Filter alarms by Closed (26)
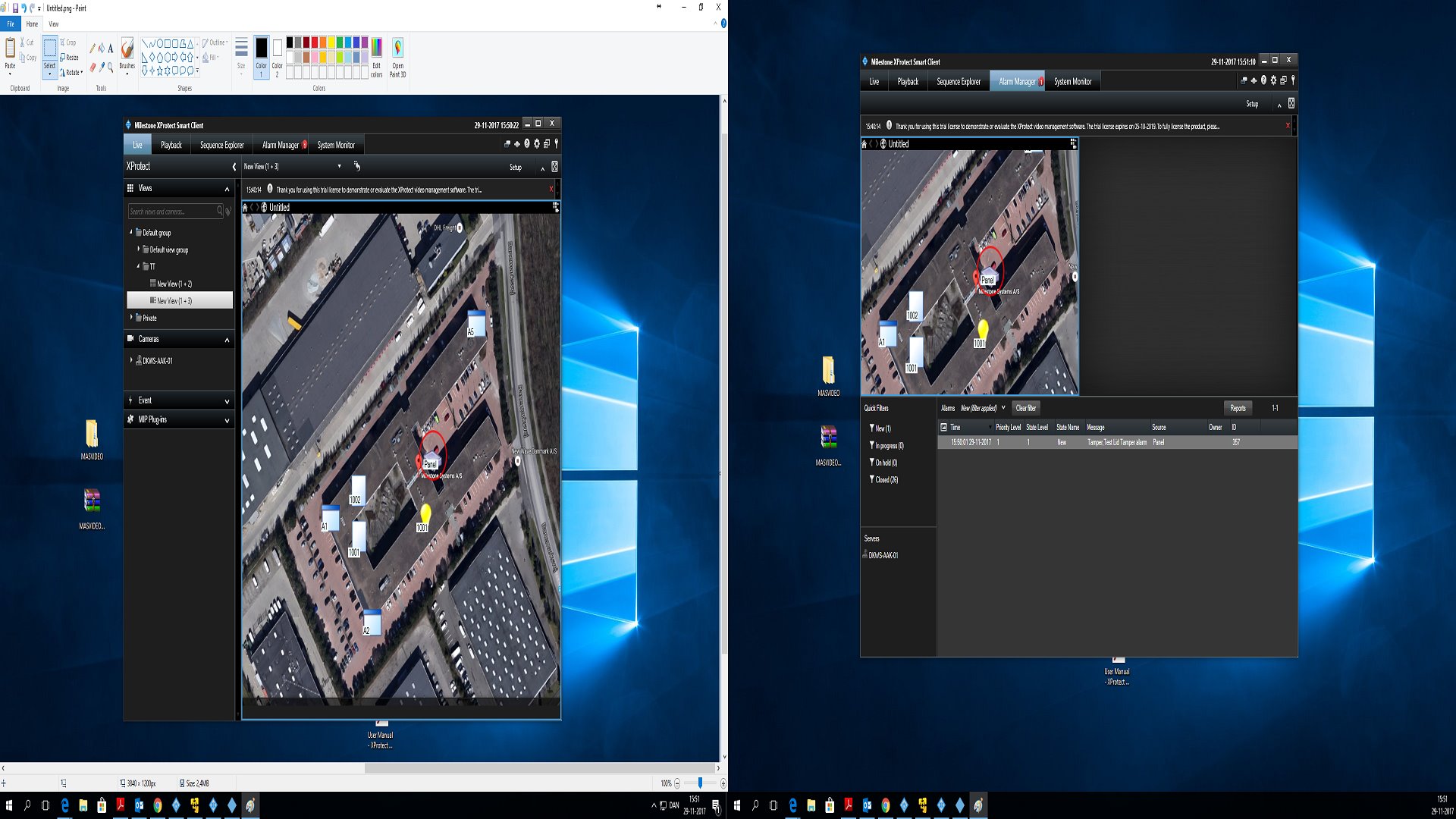The height and width of the screenshot is (819, 1456). pyautogui.click(x=883, y=480)
